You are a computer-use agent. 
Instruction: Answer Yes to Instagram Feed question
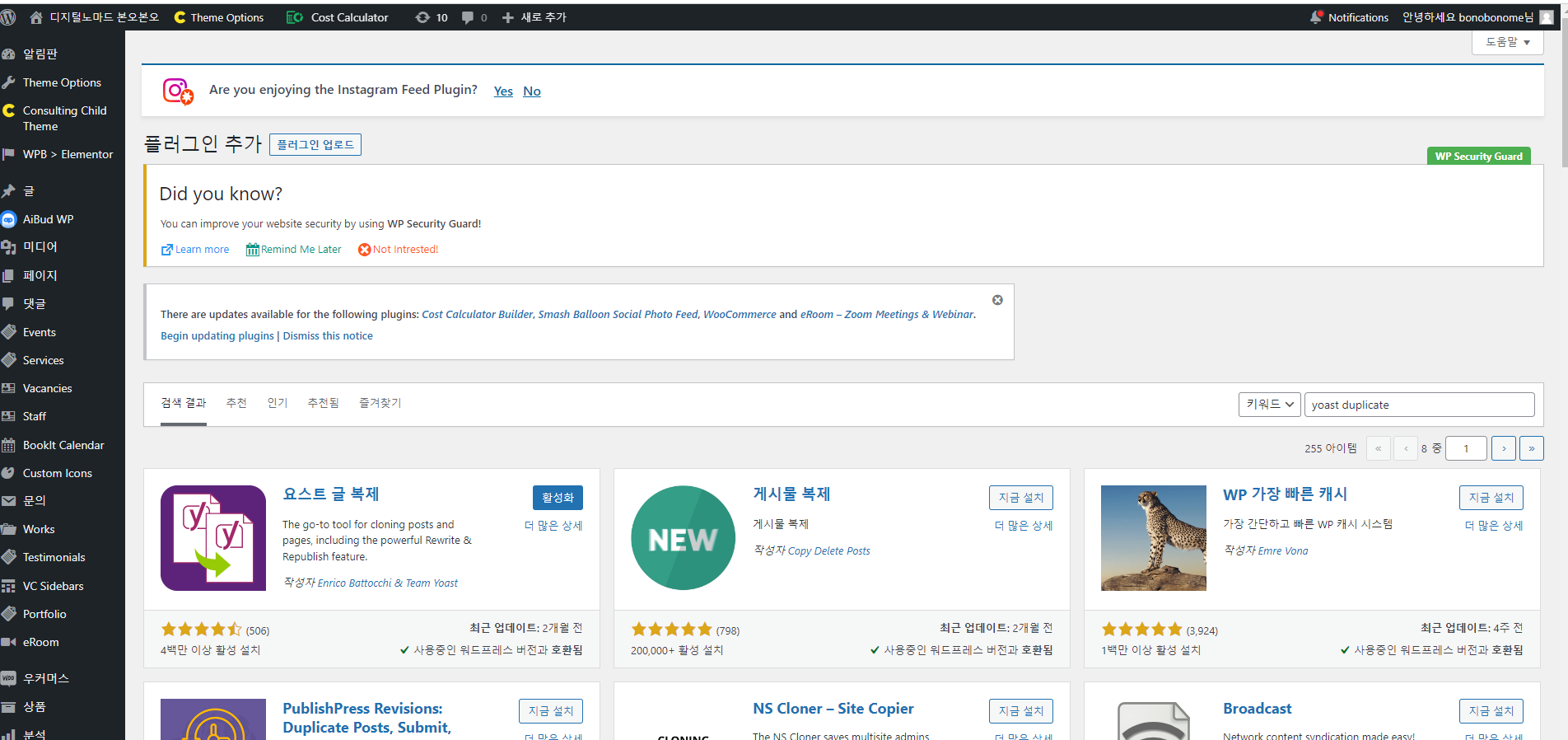[x=503, y=91]
